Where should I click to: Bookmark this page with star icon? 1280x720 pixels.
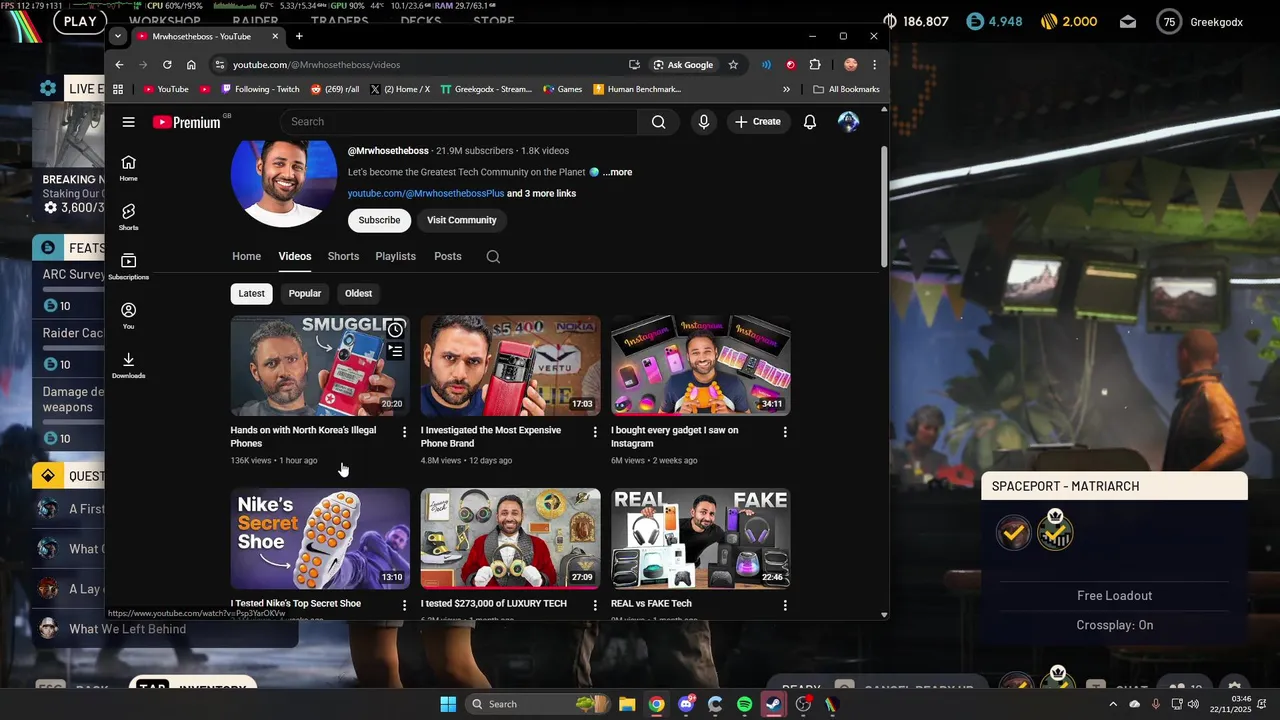pyautogui.click(x=733, y=65)
